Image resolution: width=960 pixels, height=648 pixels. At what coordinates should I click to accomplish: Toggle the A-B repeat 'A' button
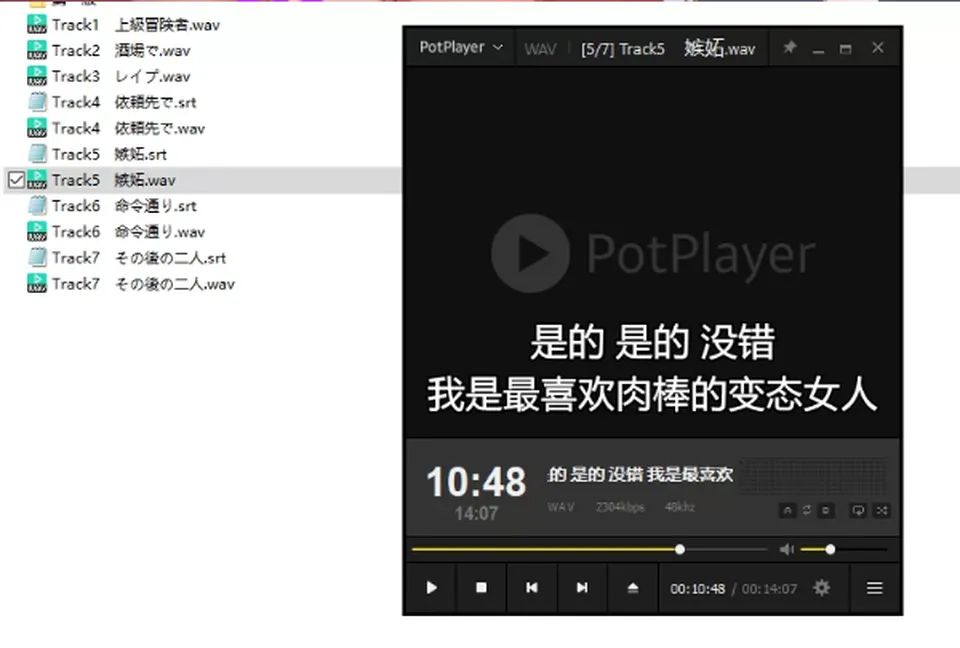coord(787,510)
